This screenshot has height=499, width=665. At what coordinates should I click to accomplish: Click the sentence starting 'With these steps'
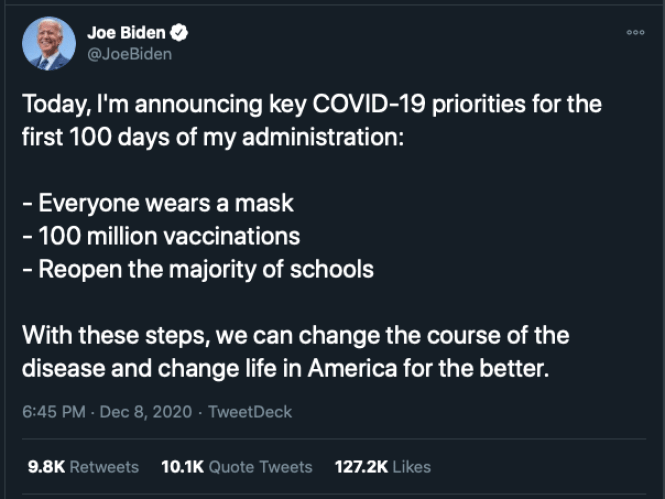[x=295, y=335]
